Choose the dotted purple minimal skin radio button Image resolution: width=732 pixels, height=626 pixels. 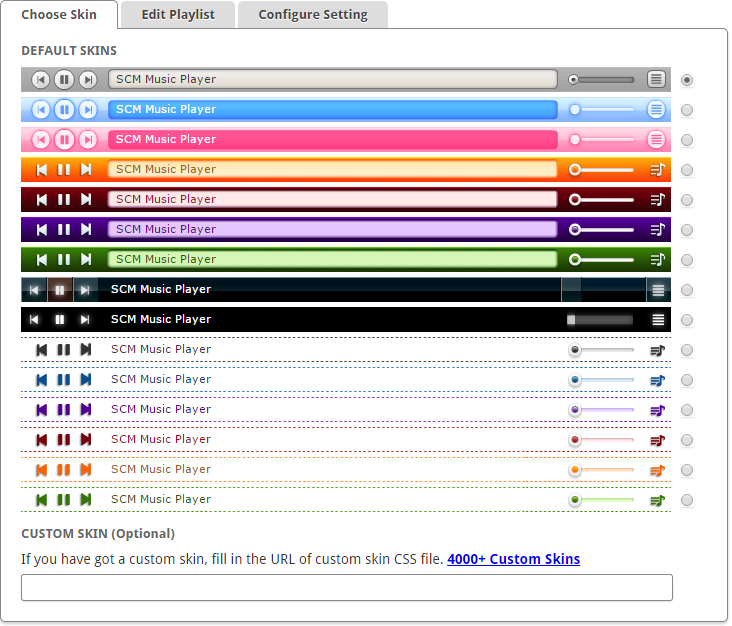pyautogui.click(x=687, y=410)
